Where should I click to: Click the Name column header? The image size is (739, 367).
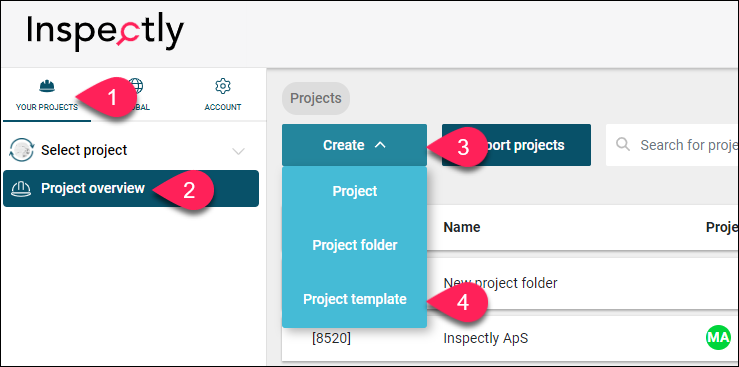461,228
